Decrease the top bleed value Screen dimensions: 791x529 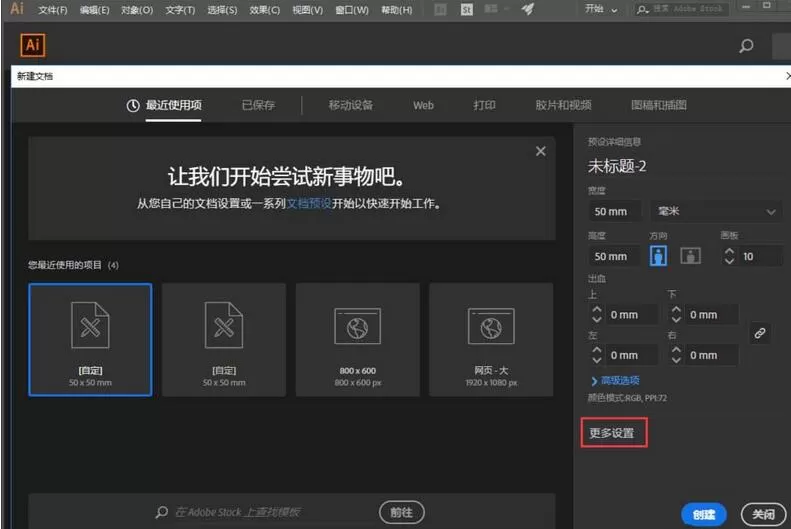pos(597,320)
